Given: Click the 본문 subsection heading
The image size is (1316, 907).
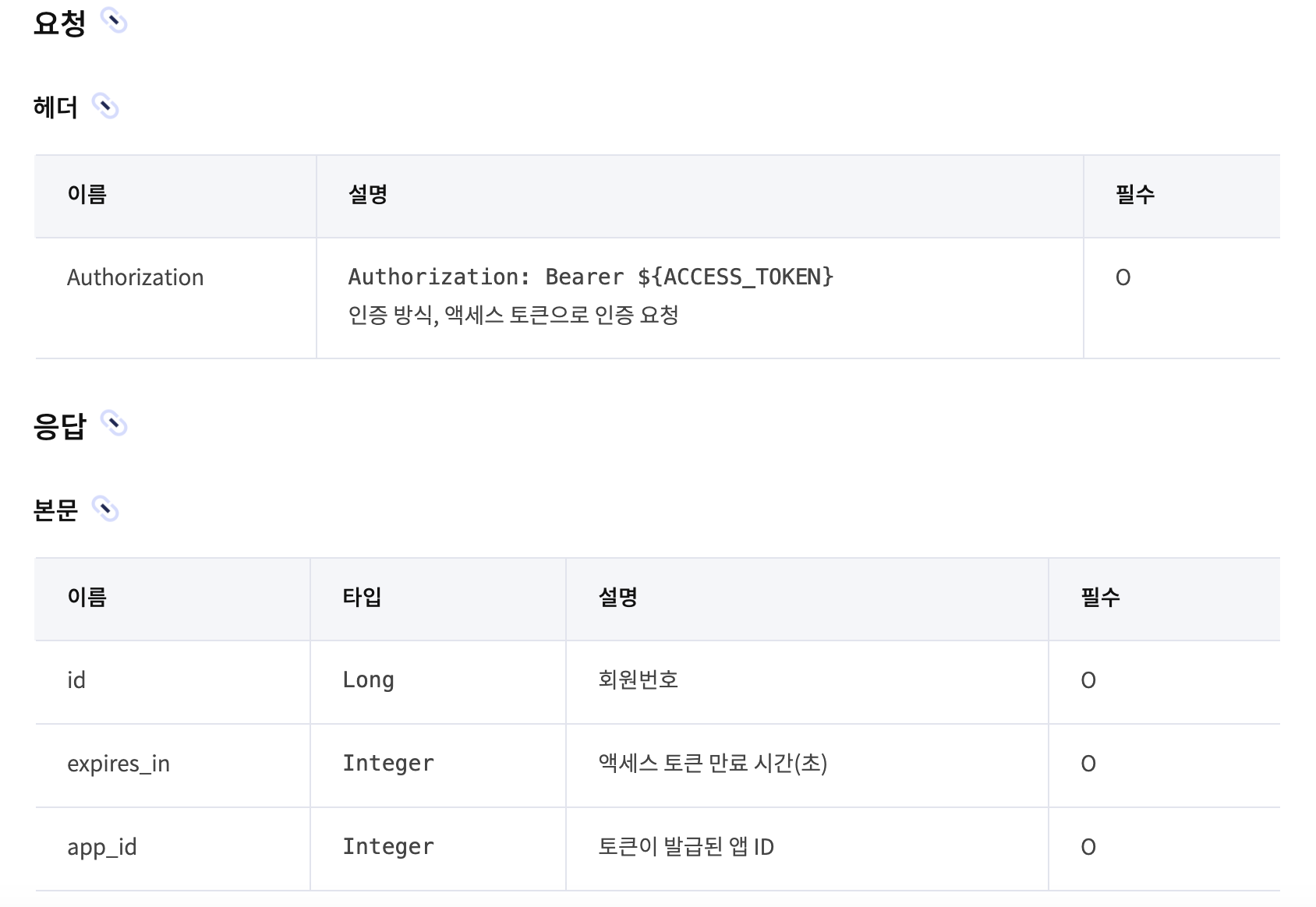Looking at the screenshot, I should [55, 510].
